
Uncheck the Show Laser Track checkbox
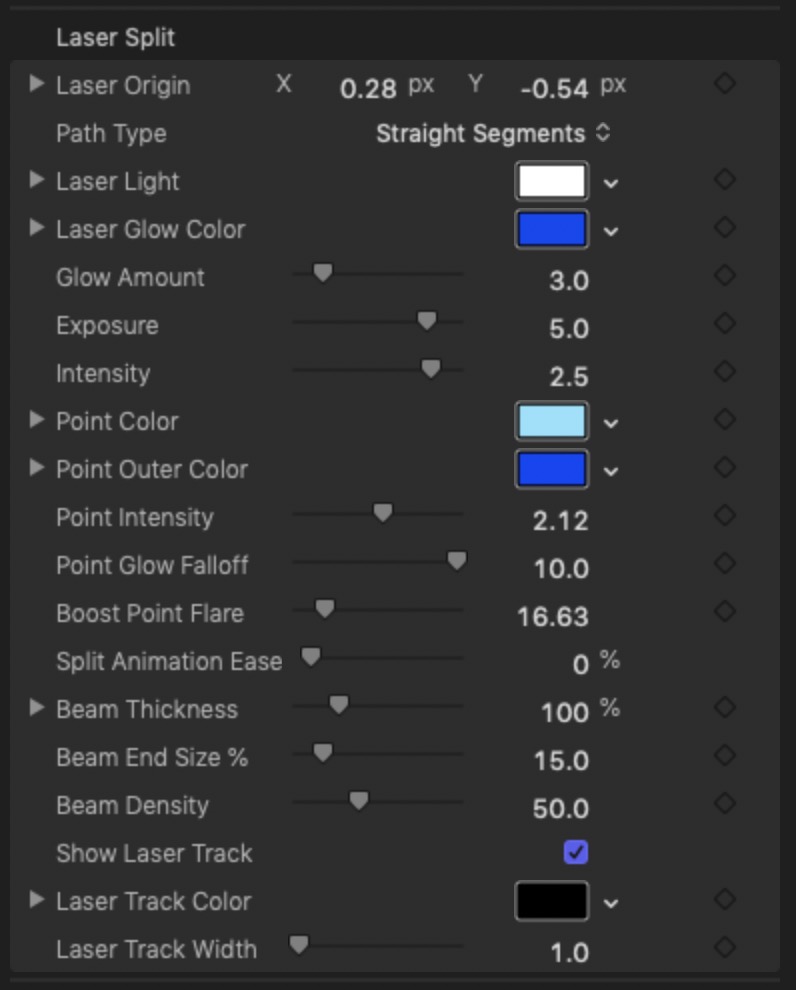(x=576, y=852)
